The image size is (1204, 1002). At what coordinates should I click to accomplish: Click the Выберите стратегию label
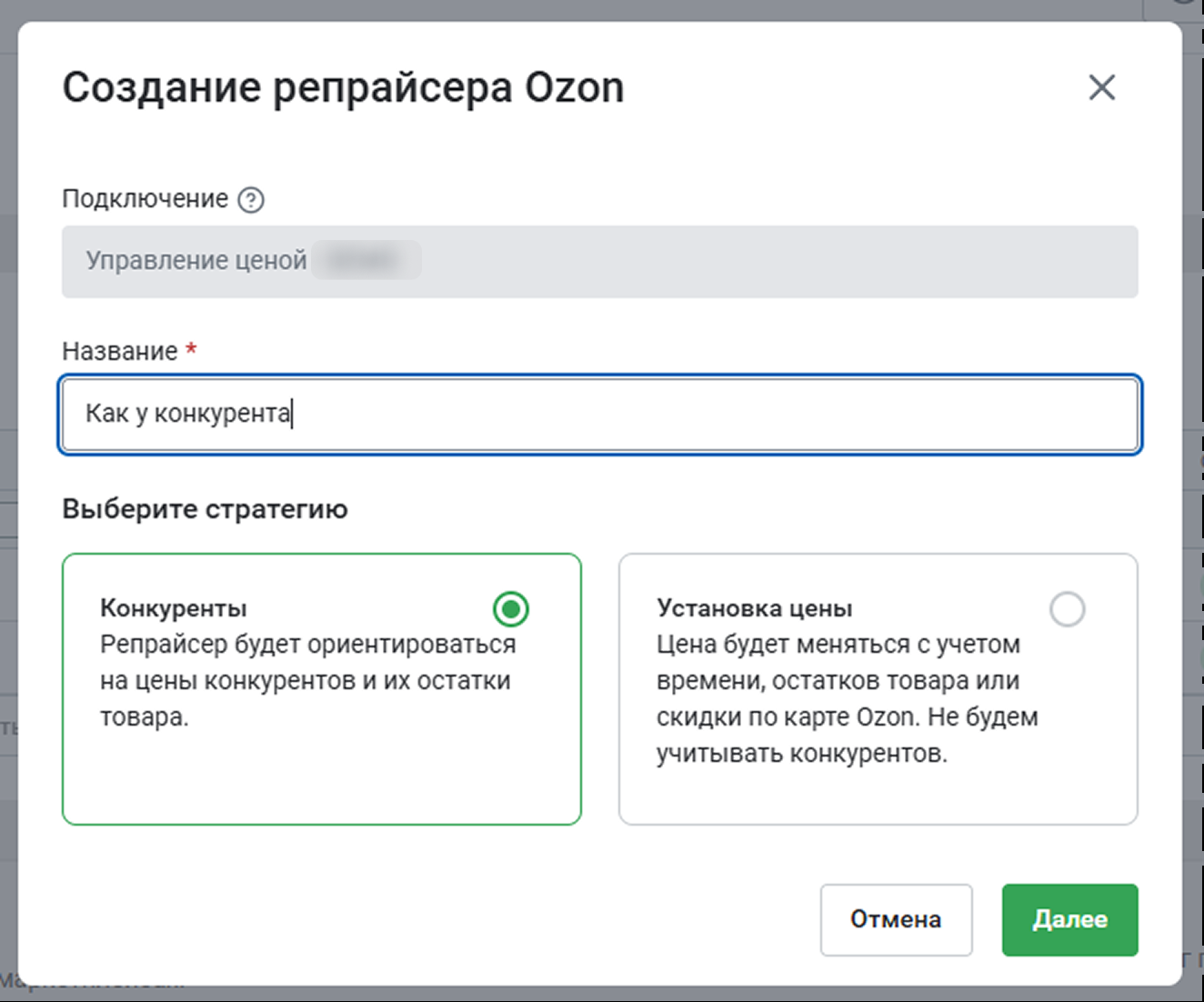[x=205, y=508]
